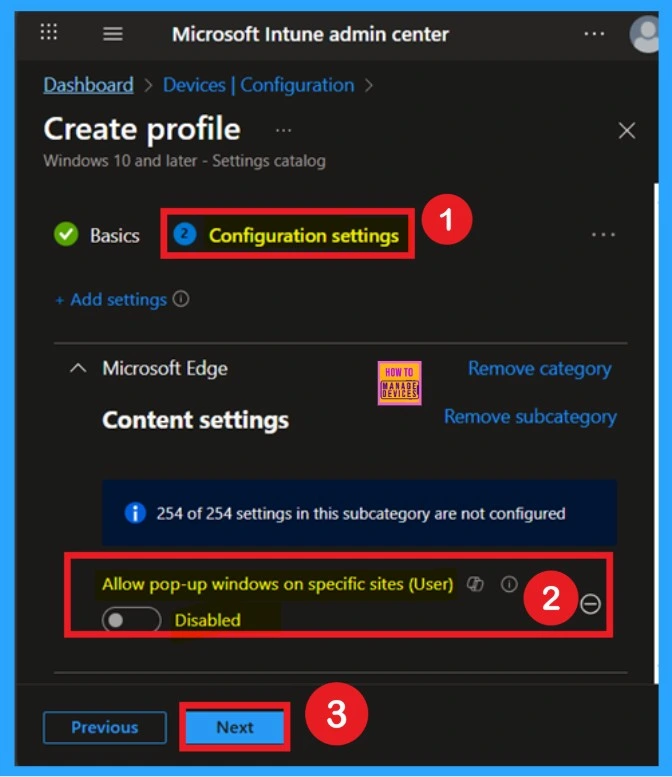Close the Create profile pane

tap(627, 131)
